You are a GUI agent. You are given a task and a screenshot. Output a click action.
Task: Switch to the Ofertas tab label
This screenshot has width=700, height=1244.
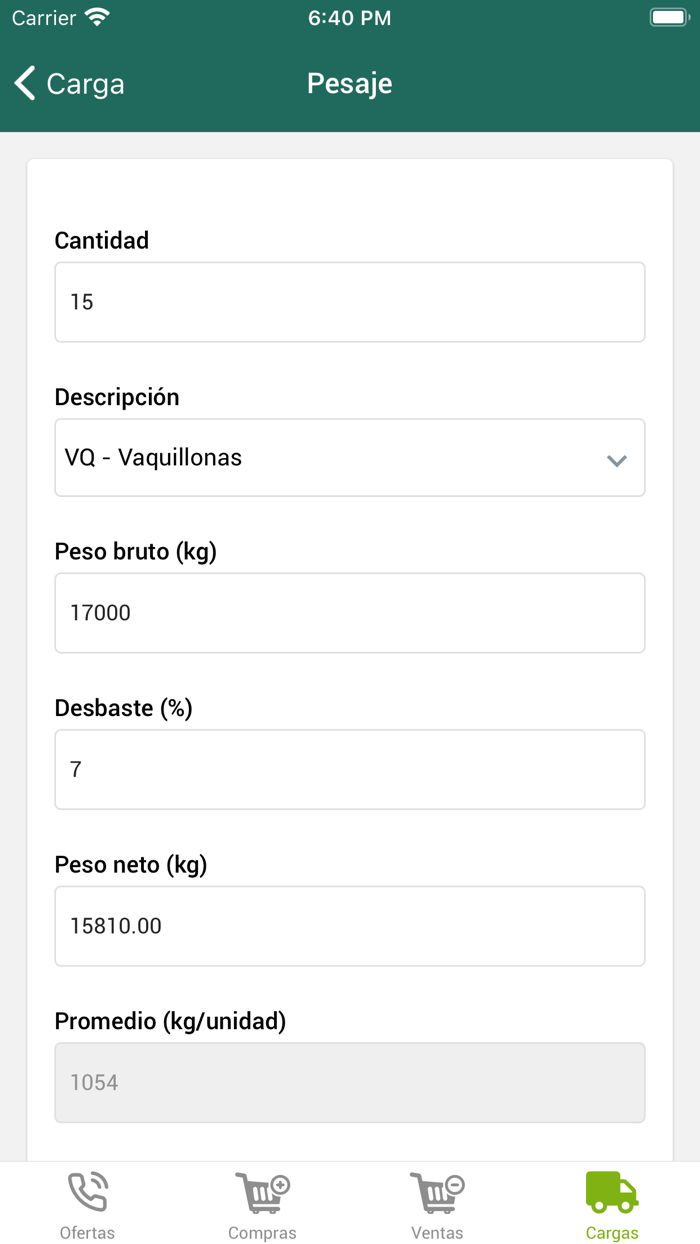(x=87, y=1233)
